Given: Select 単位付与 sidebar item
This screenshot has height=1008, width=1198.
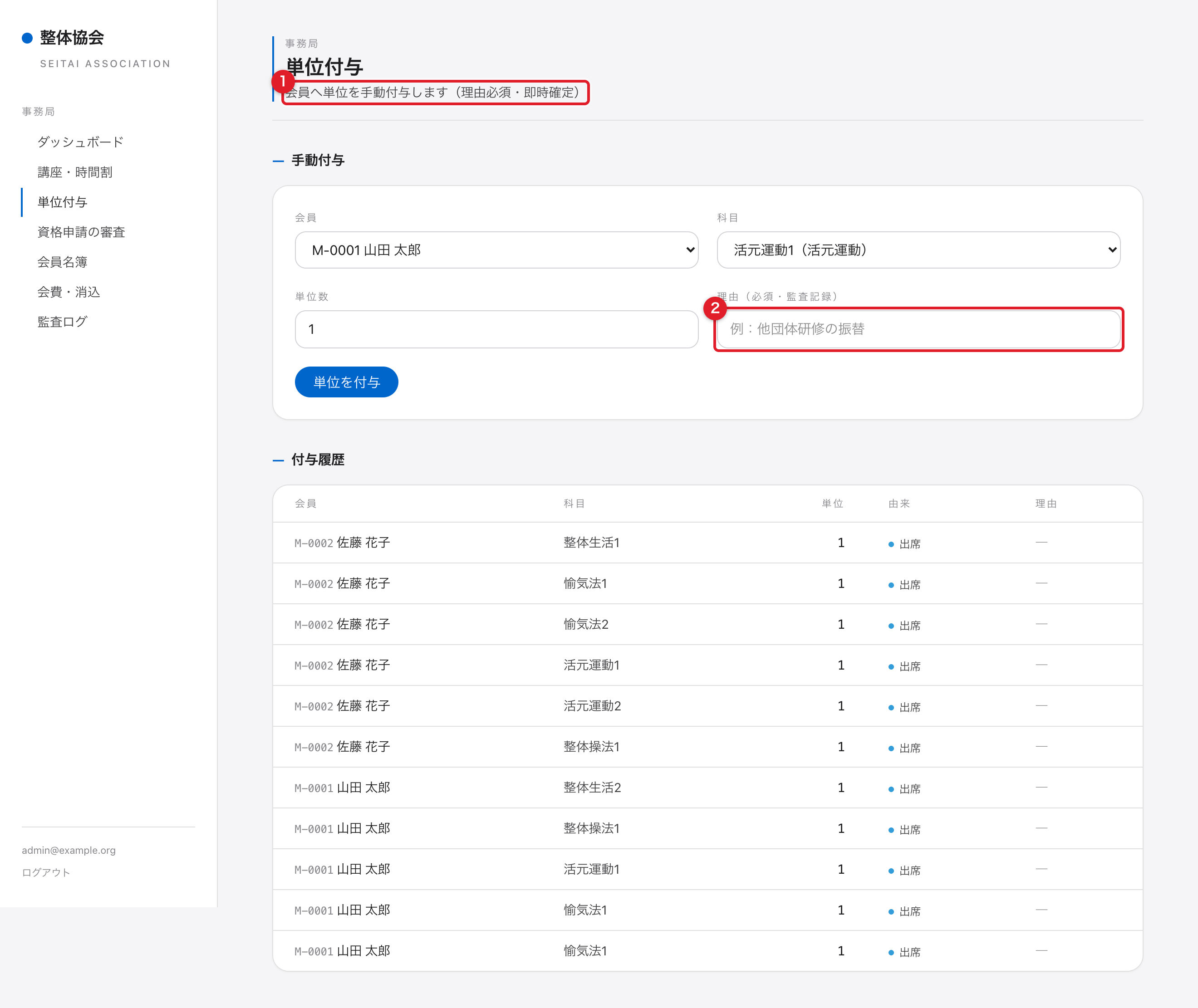Looking at the screenshot, I should pyautogui.click(x=62, y=202).
